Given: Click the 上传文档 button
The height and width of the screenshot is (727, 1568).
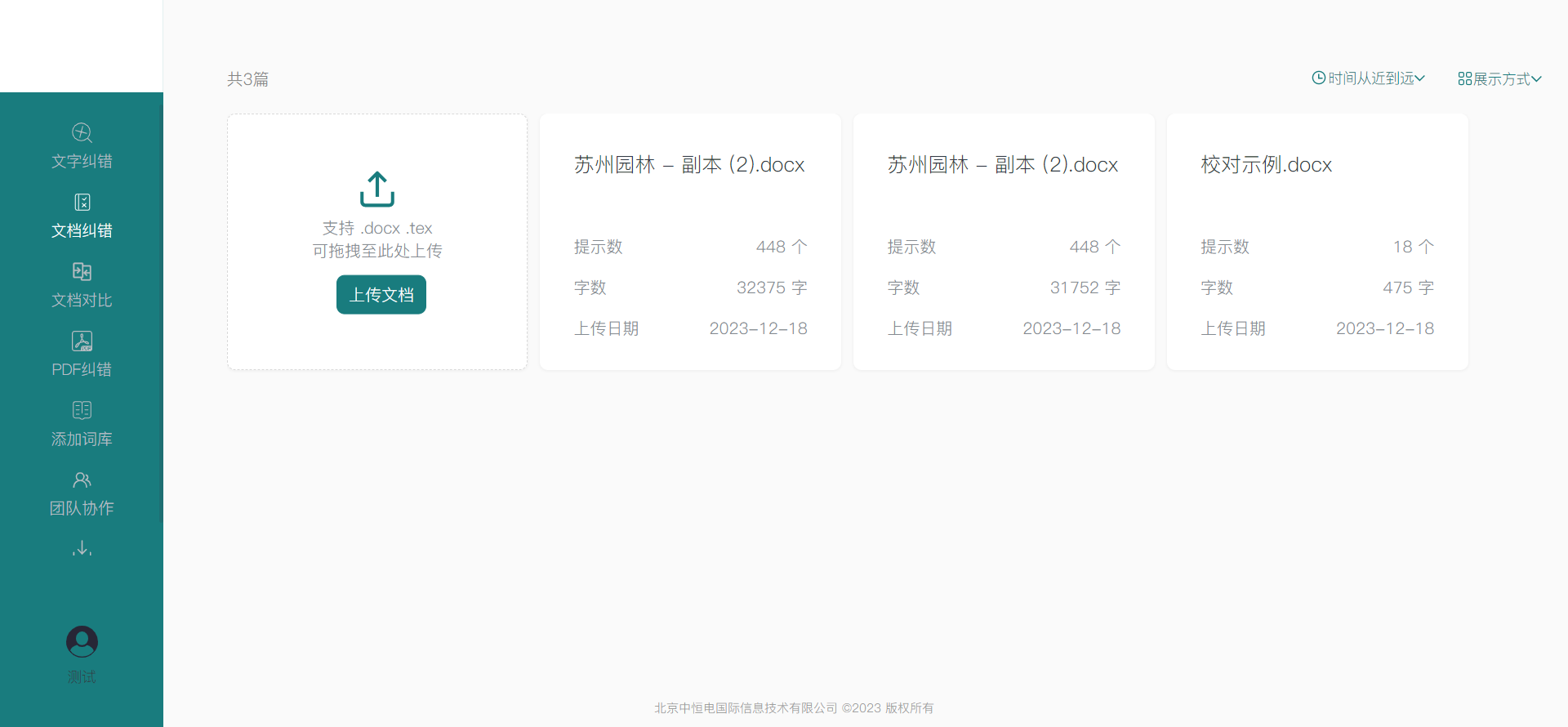Looking at the screenshot, I should [x=381, y=295].
